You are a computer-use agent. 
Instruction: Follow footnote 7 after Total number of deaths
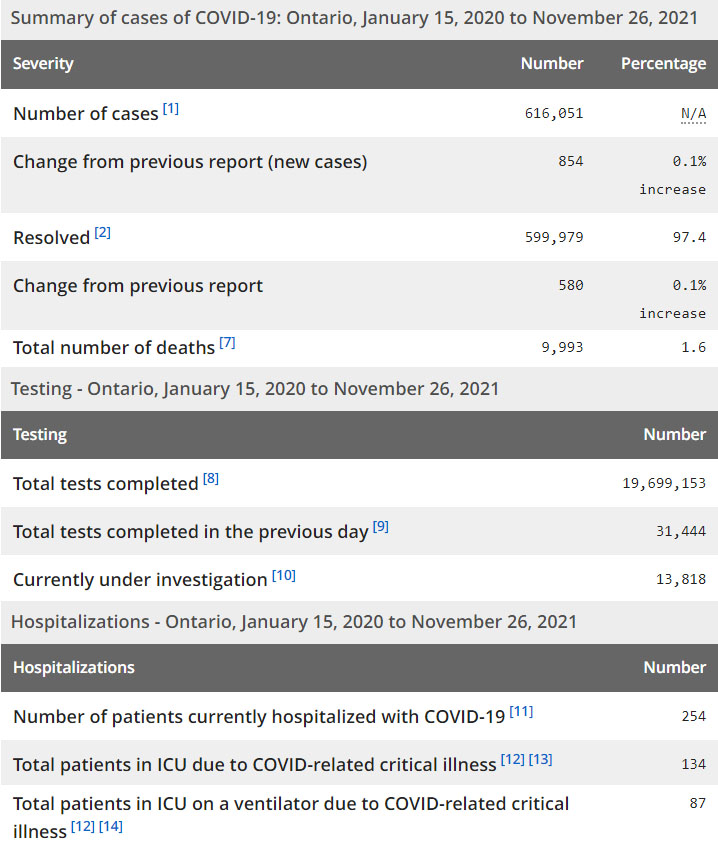(x=227, y=343)
